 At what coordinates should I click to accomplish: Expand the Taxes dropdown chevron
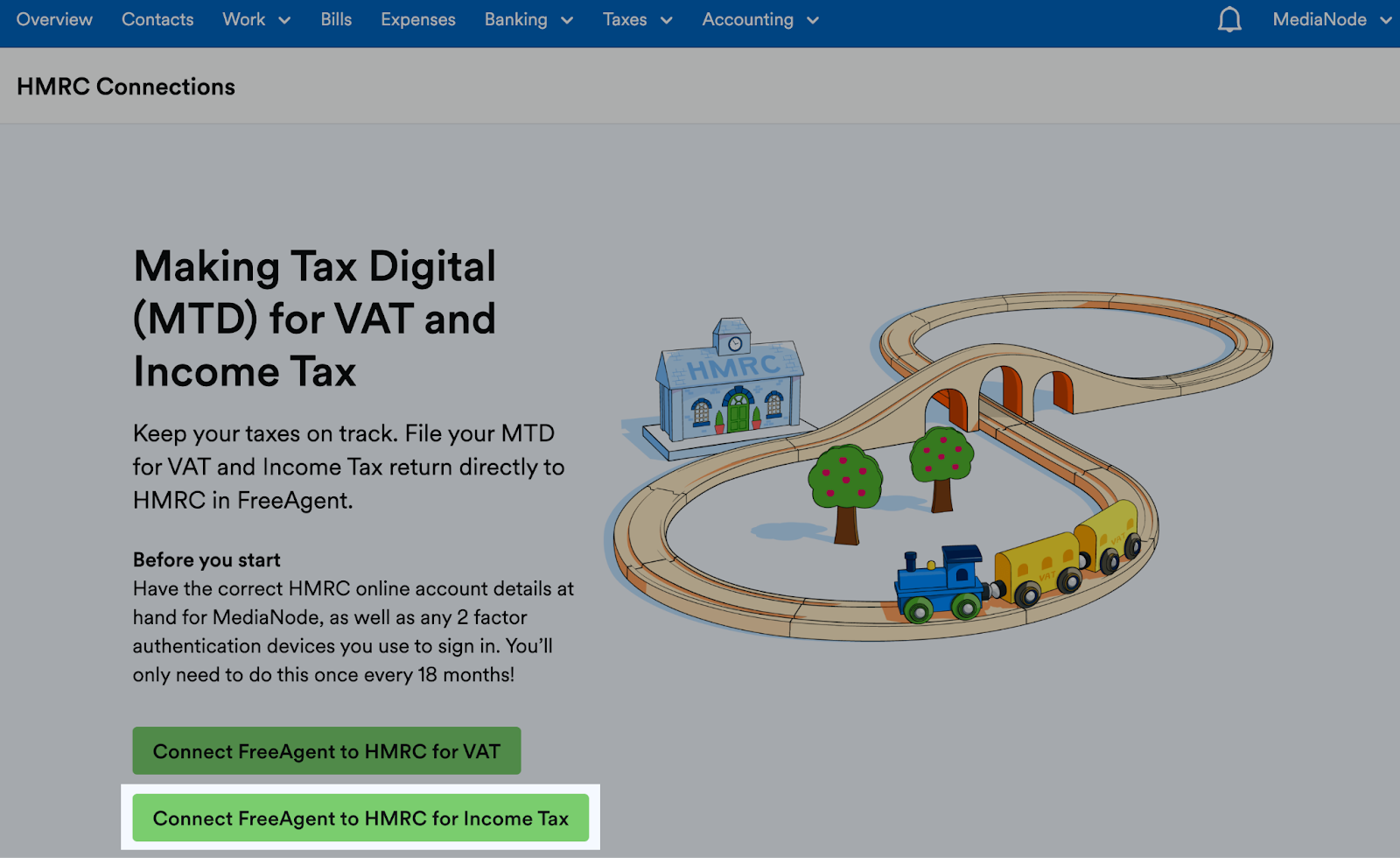666,20
